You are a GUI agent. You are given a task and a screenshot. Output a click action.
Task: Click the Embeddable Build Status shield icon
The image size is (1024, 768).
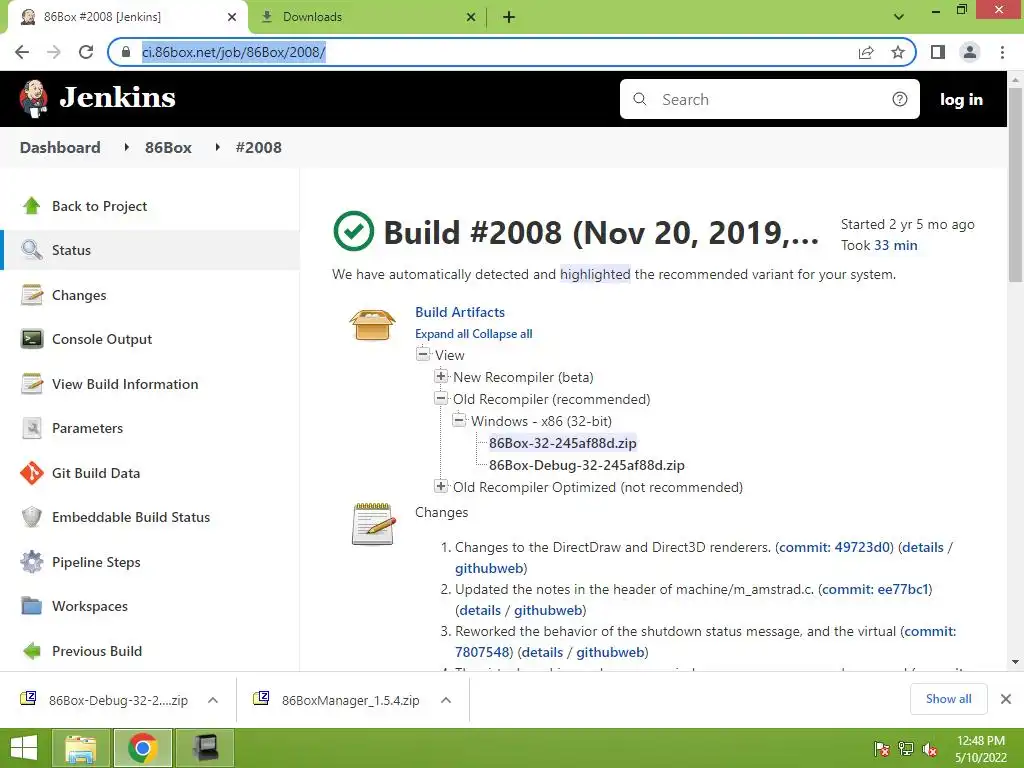[x=31, y=517]
